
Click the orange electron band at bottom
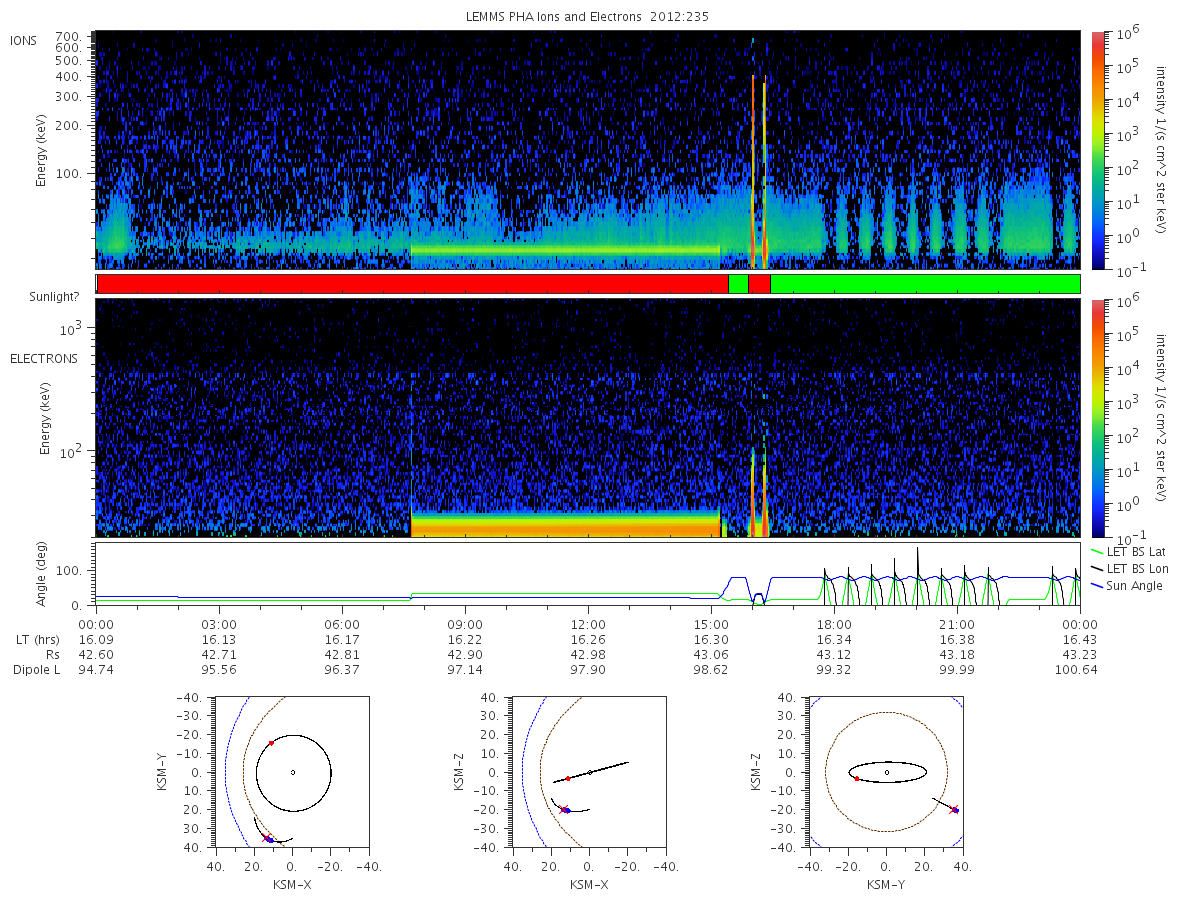pyautogui.click(x=565, y=523)
